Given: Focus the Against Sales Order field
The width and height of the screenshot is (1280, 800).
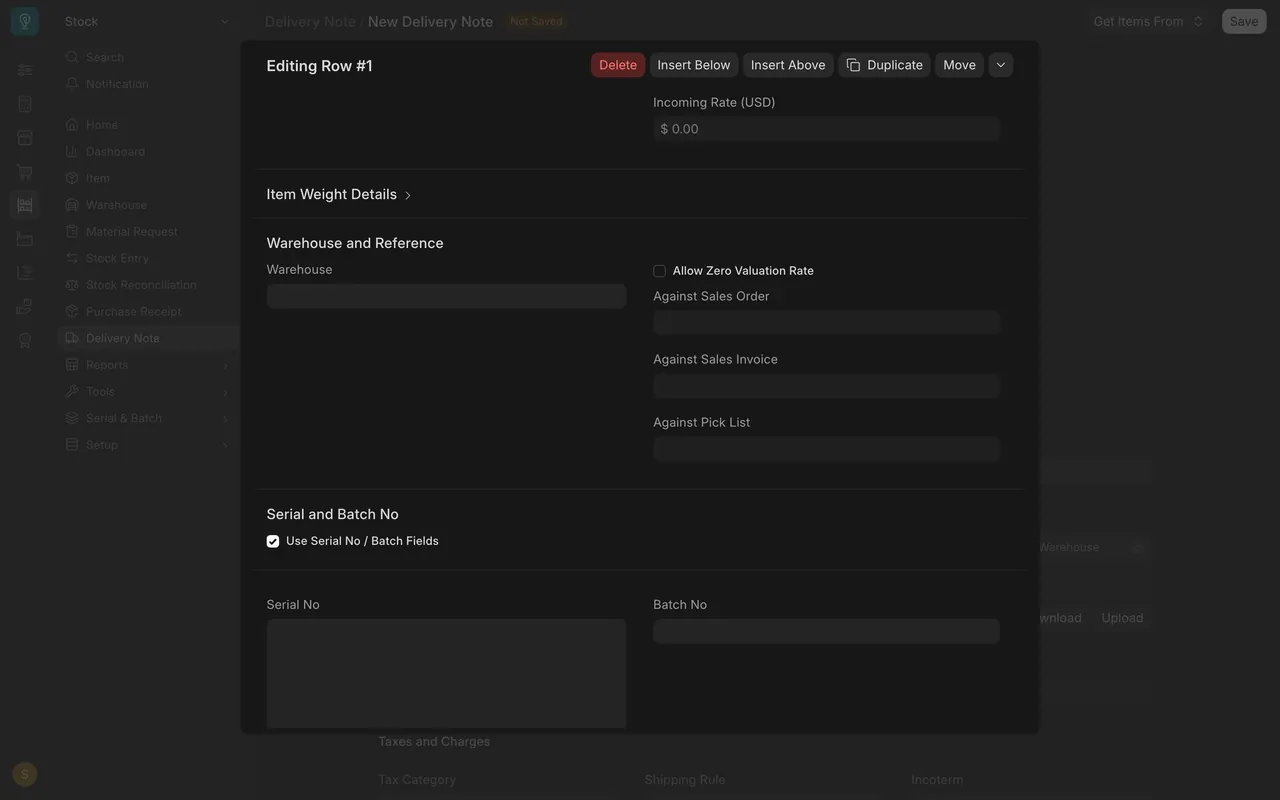Looking at the screenshot, I should tap(826, 322).
